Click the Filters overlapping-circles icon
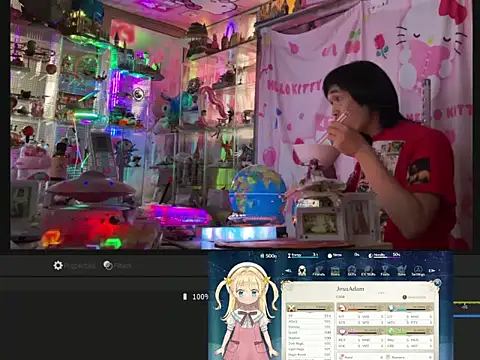 coord(108,266)
